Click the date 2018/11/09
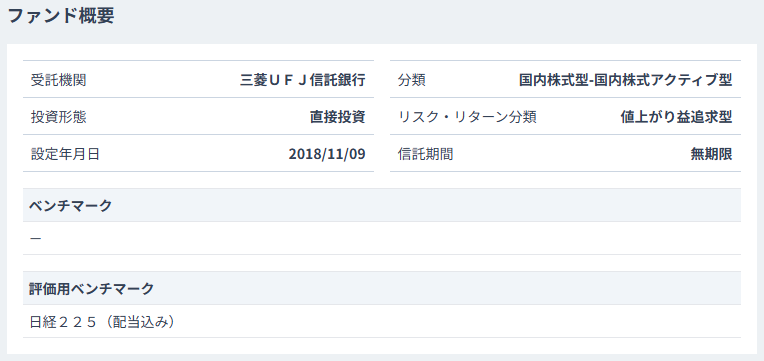The height and width of the screenshot is (361, 764). (x=327, y=154)
